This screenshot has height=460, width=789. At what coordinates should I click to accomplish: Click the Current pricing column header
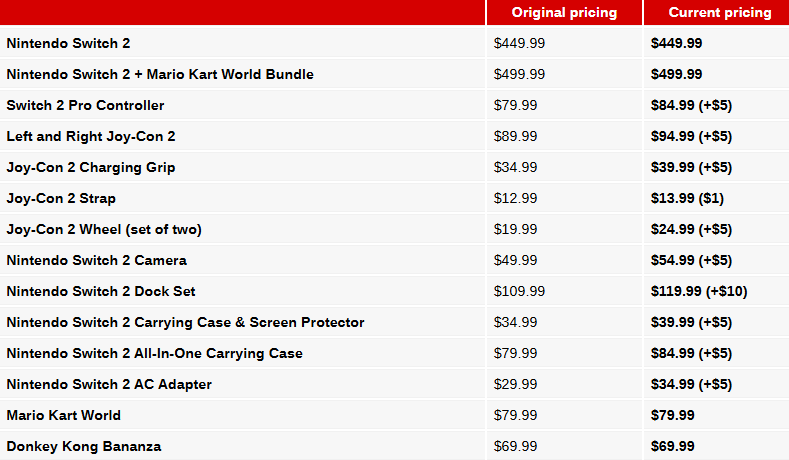click(720, 13)
